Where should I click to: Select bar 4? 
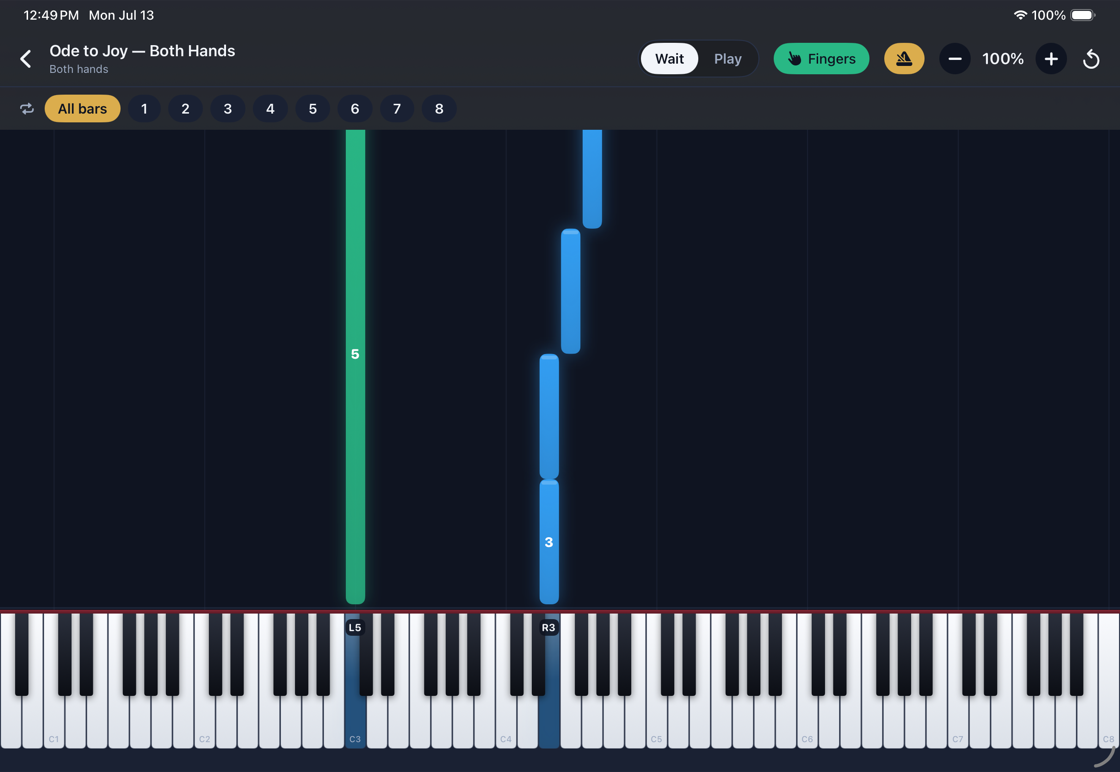(x=270, y=109)
